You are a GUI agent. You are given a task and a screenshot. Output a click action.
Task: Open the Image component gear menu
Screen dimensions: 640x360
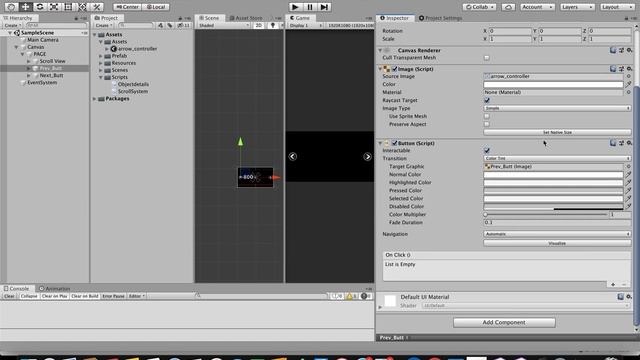click(629, 69)
